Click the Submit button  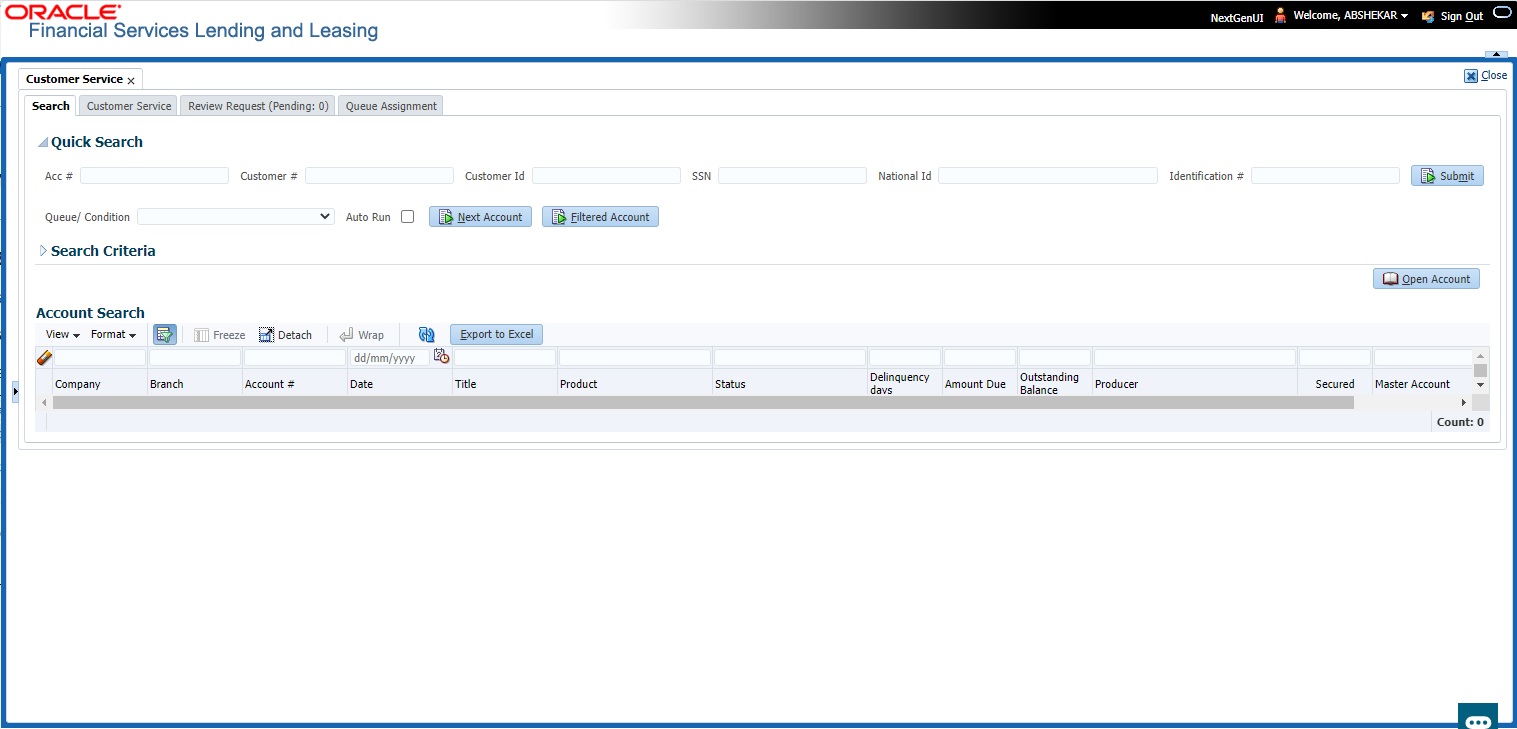click(1447, 176)
